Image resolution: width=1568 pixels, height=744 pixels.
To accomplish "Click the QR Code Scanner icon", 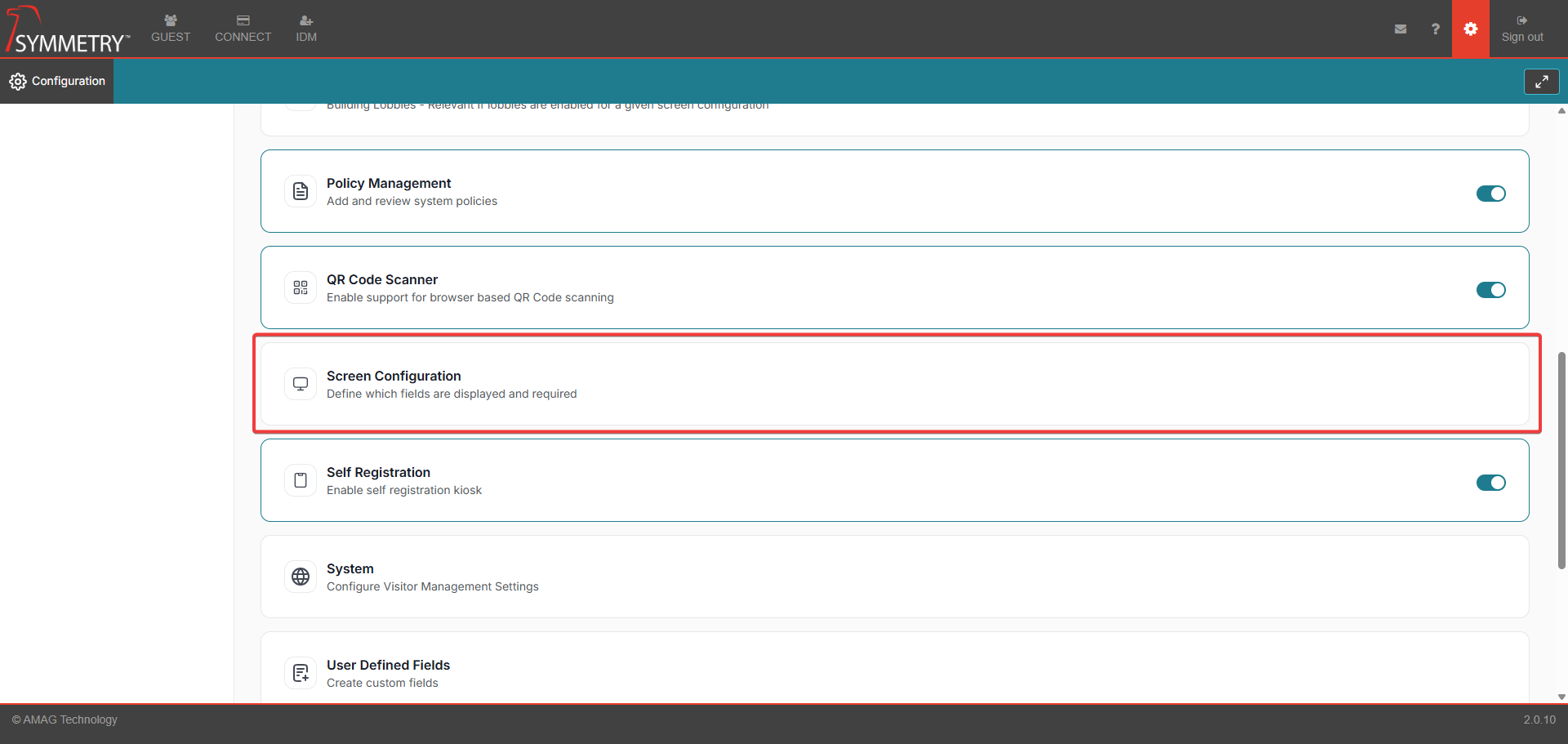I will [300, 287].
